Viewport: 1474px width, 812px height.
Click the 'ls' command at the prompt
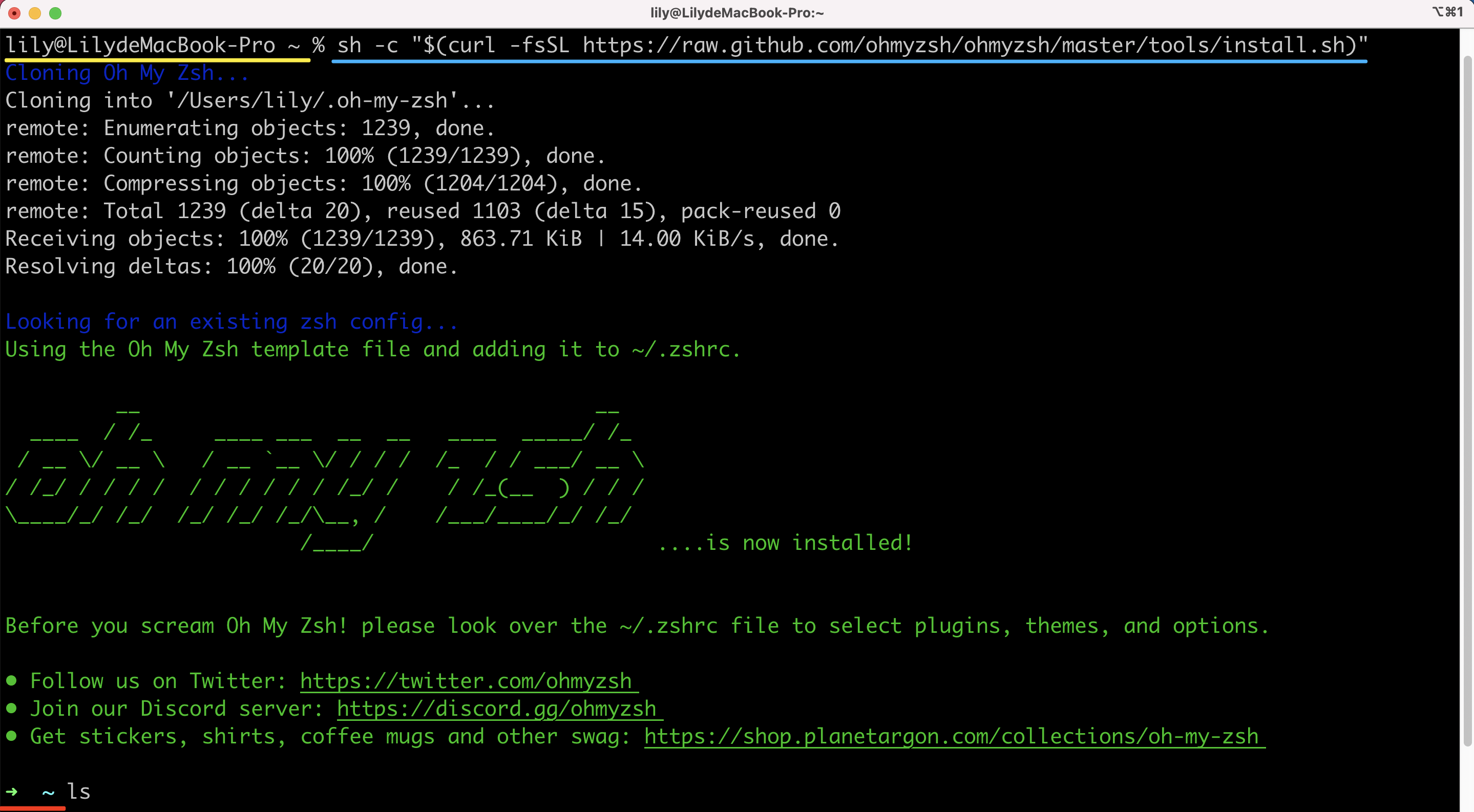(79, 792)
